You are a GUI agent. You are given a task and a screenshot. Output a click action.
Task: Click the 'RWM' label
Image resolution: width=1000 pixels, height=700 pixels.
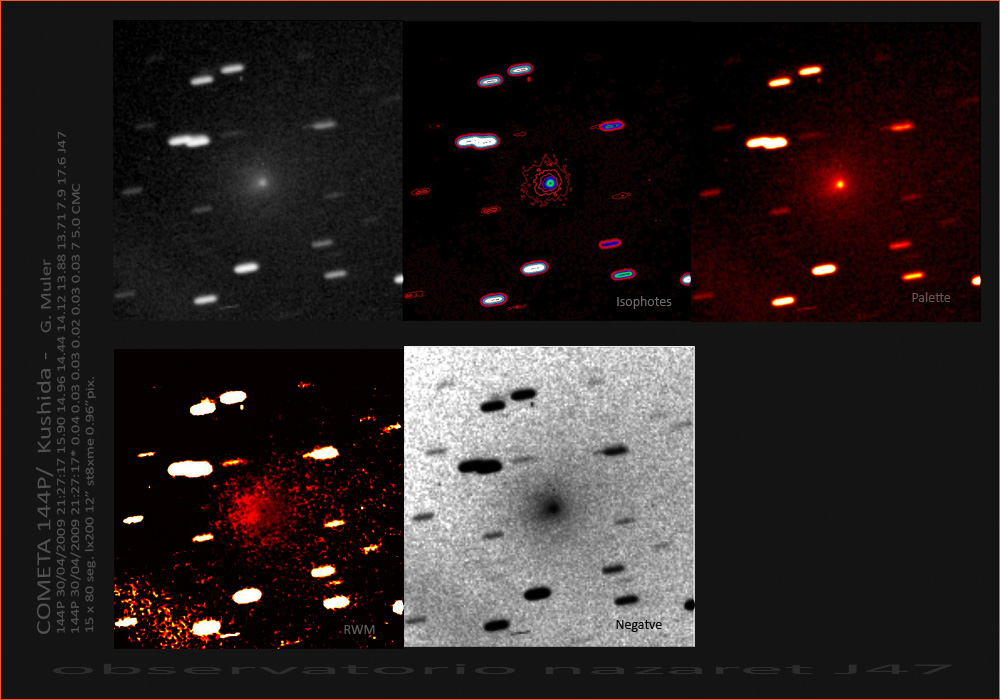(359, 630)
